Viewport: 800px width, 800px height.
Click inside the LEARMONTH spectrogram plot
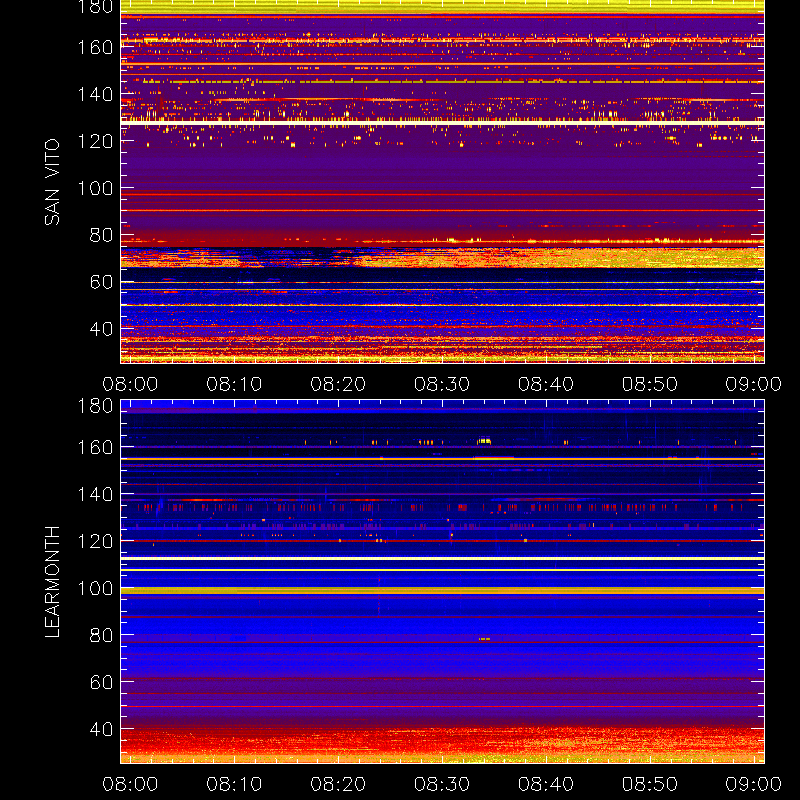coord(442,582)
